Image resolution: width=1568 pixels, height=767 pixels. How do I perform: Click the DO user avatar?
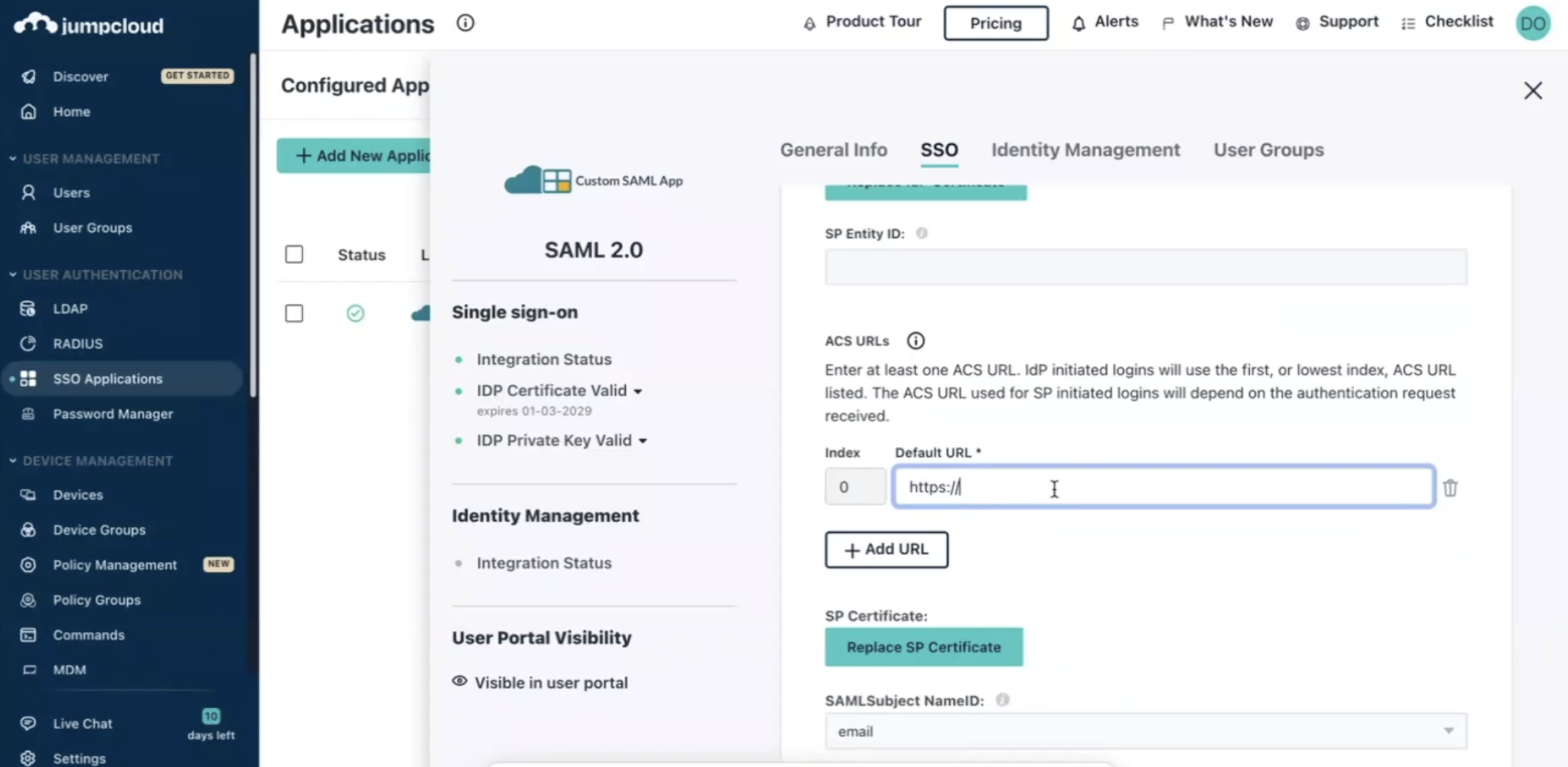pyautogui.click(x=1532, y=23)
